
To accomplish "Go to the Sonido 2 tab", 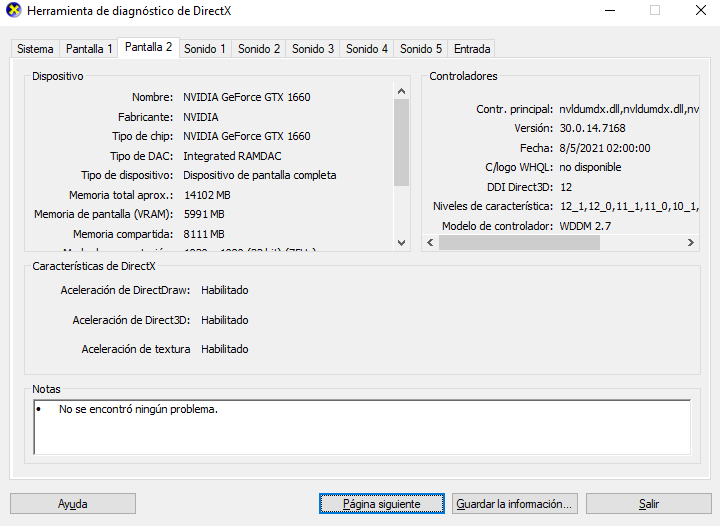I will click(x=259, y=49).
